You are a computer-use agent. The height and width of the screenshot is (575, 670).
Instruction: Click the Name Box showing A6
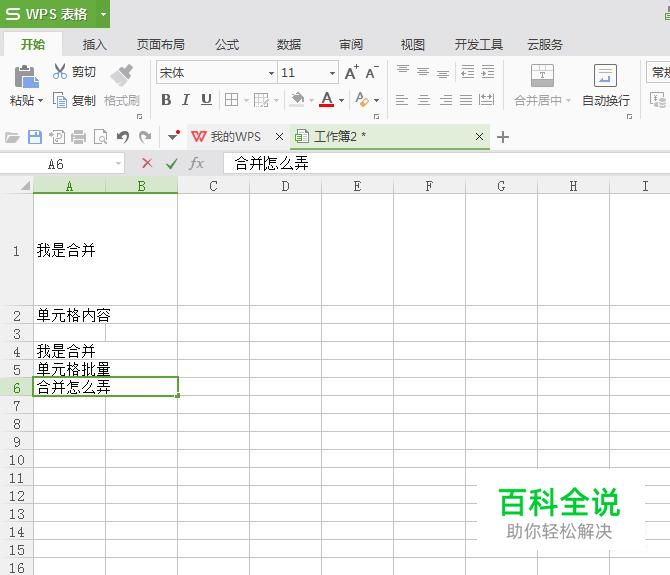tap(62, 164)
